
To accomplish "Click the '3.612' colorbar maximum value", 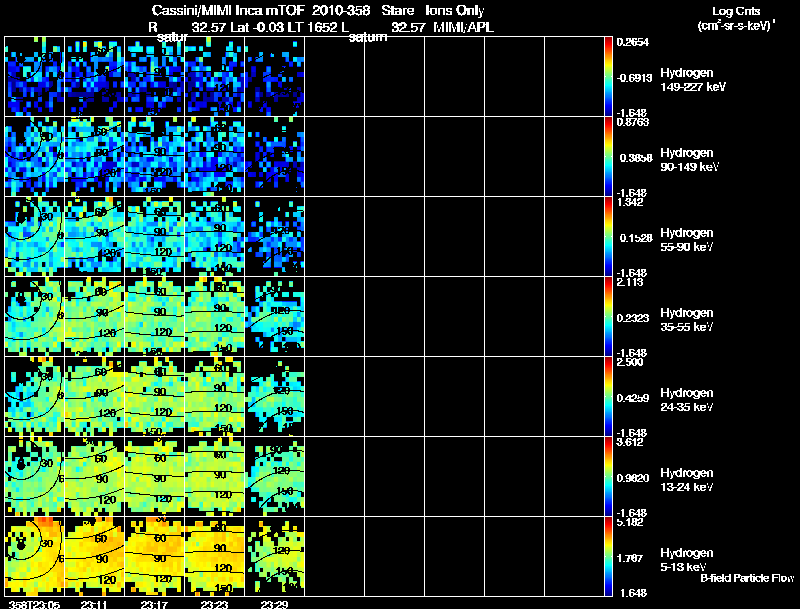I will pos(630,442).
